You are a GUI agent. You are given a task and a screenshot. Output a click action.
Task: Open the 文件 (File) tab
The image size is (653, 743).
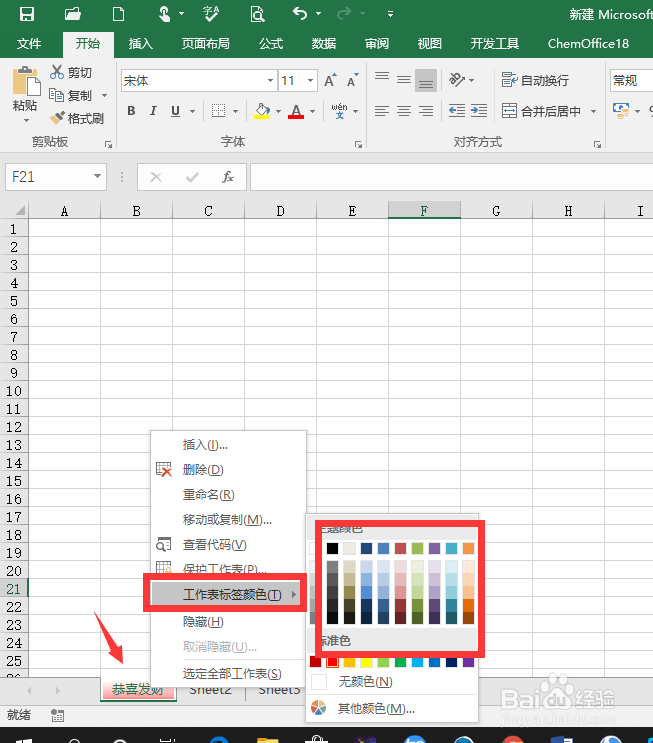pos(29,44)
